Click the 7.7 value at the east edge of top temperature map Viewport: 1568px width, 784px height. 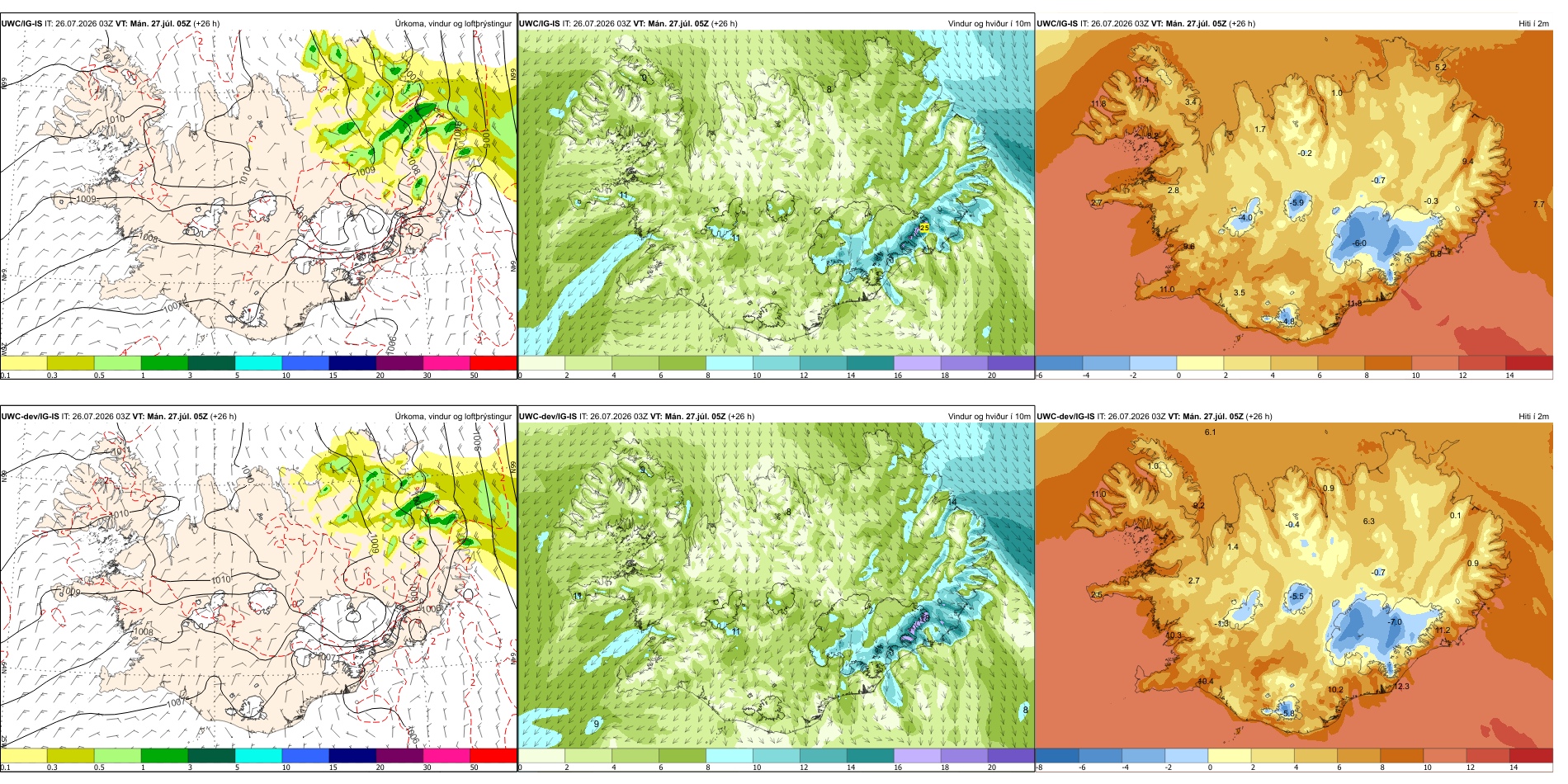1538,204
